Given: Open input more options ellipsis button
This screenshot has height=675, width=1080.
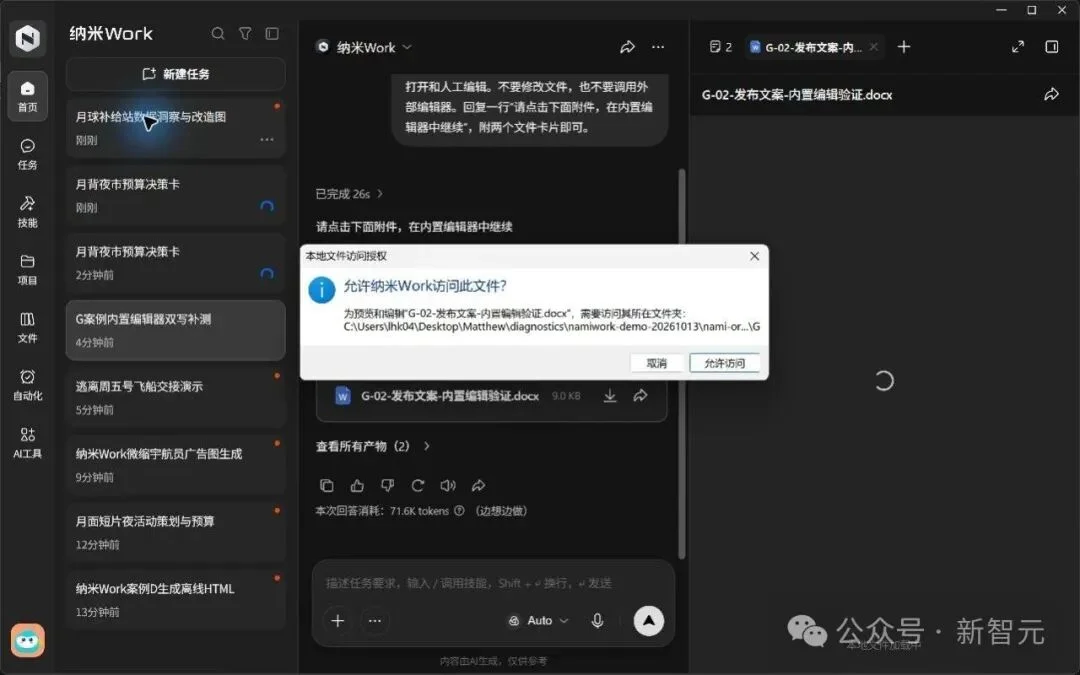Looking at the screenshot, I should pyautogui.click(x=375, y=621).
